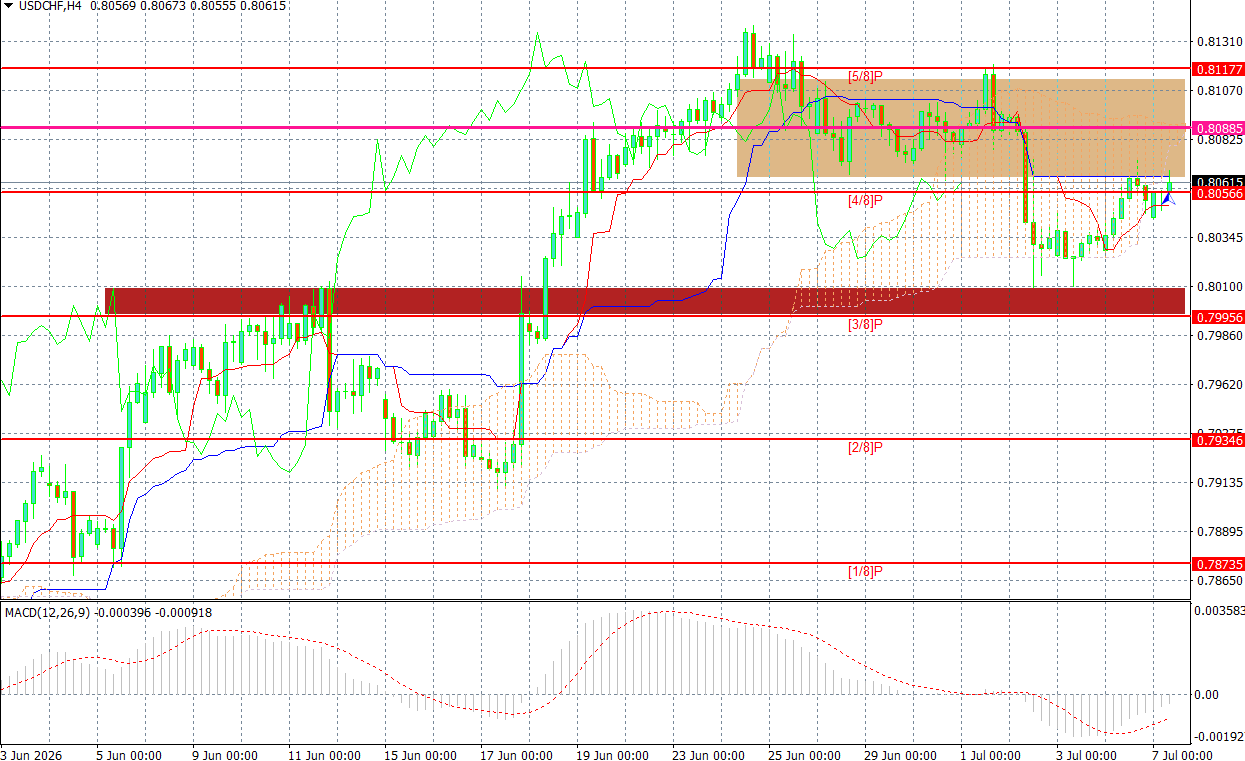Screen dimensions: 1245x761
Task: Click the 25 Jun 00:00 time label
Action: coord(804,755)
